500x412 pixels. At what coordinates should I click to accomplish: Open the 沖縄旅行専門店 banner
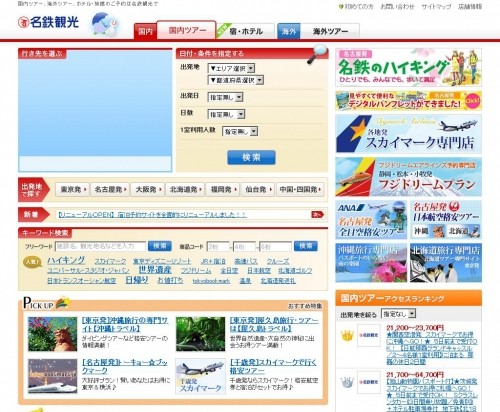coord(371,263)
